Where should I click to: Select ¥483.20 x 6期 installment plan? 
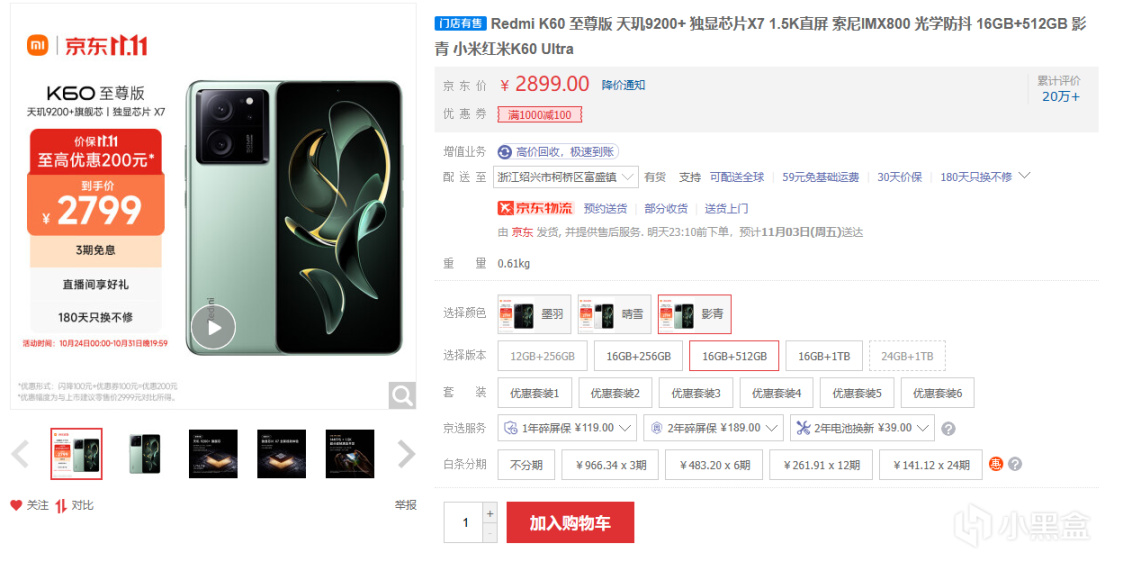point(714,465)
